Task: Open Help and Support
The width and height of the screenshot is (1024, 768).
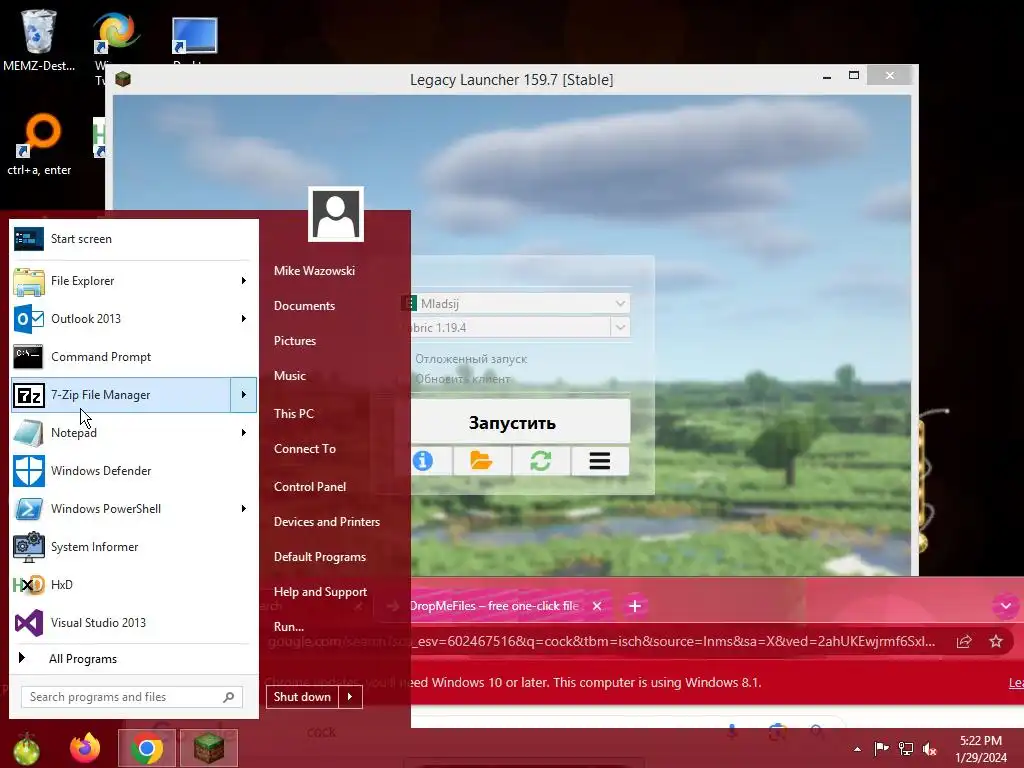Action: 320,592
